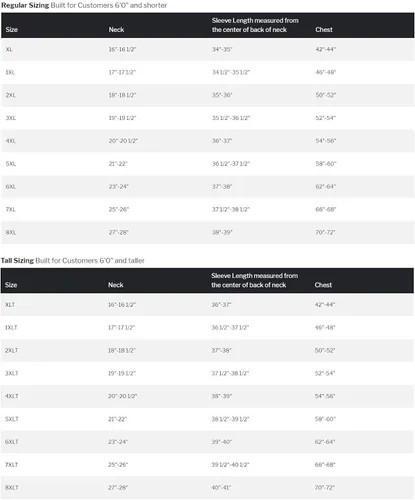The image size is (415, 500).
Task: Click neck measurement 20"-20 1/2" in 4XL row
Action: pyautogui.click(x=123, y=141)
